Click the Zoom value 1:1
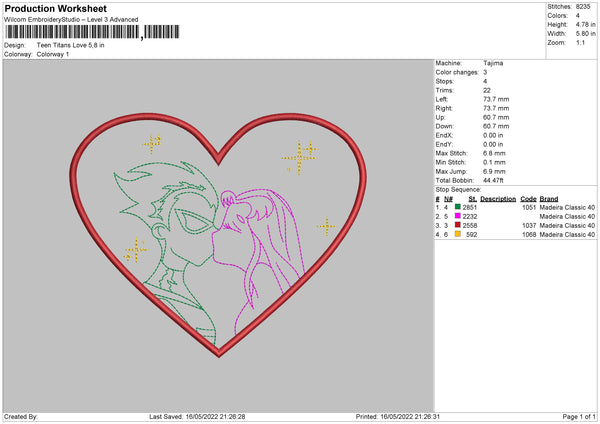Screen dimensions: 600x424 (x=580, y=42)
